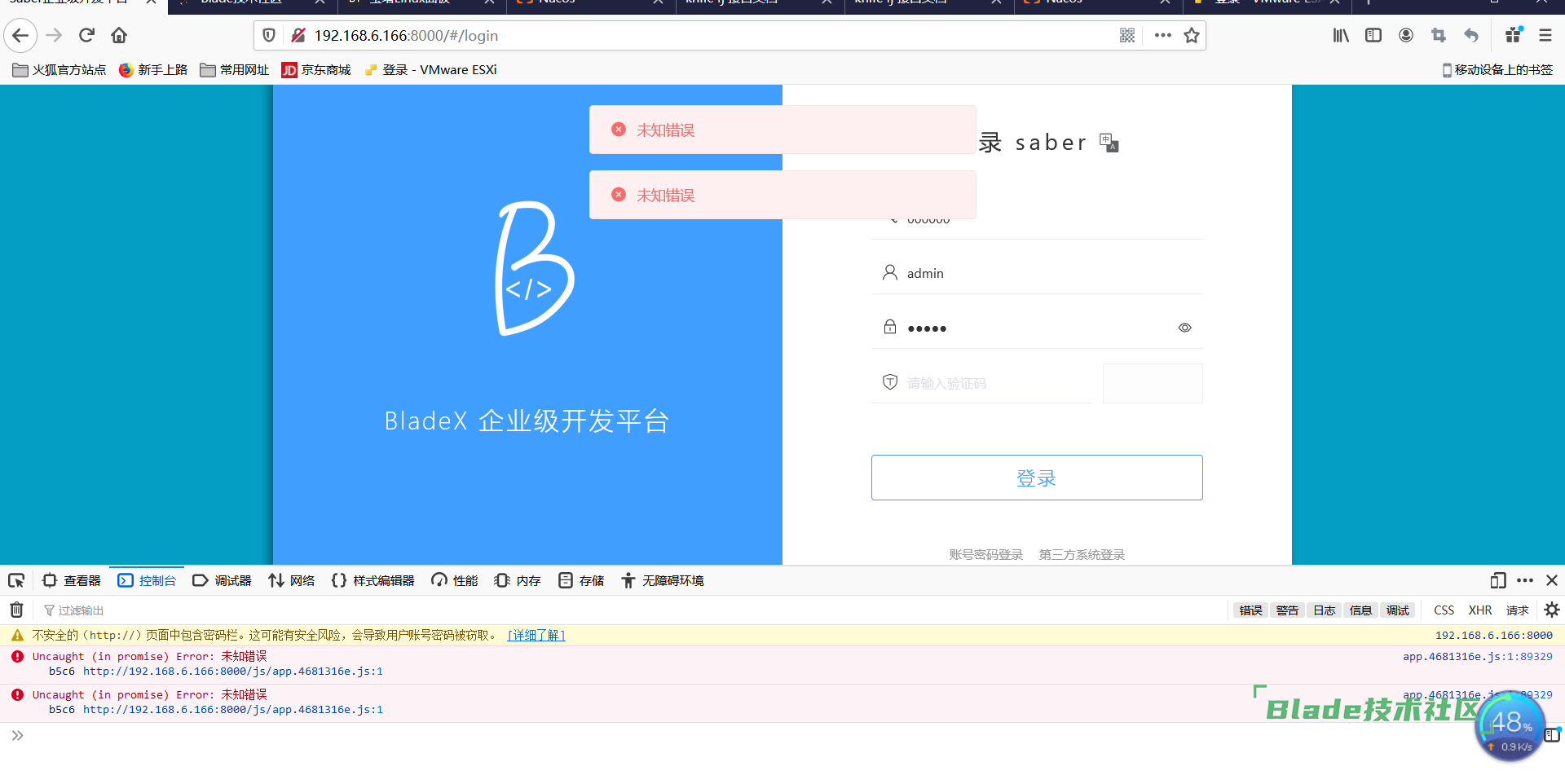
Task: Open the 无障碍环境 accessibility tab
Action: (x=663, y=580)
